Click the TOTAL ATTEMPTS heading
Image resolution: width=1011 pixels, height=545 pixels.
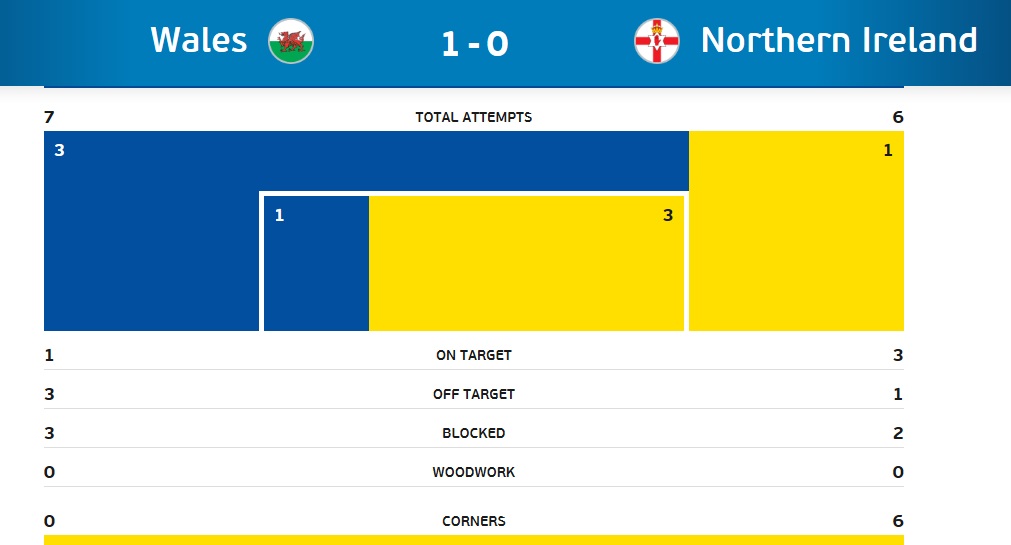click(474, 117)
